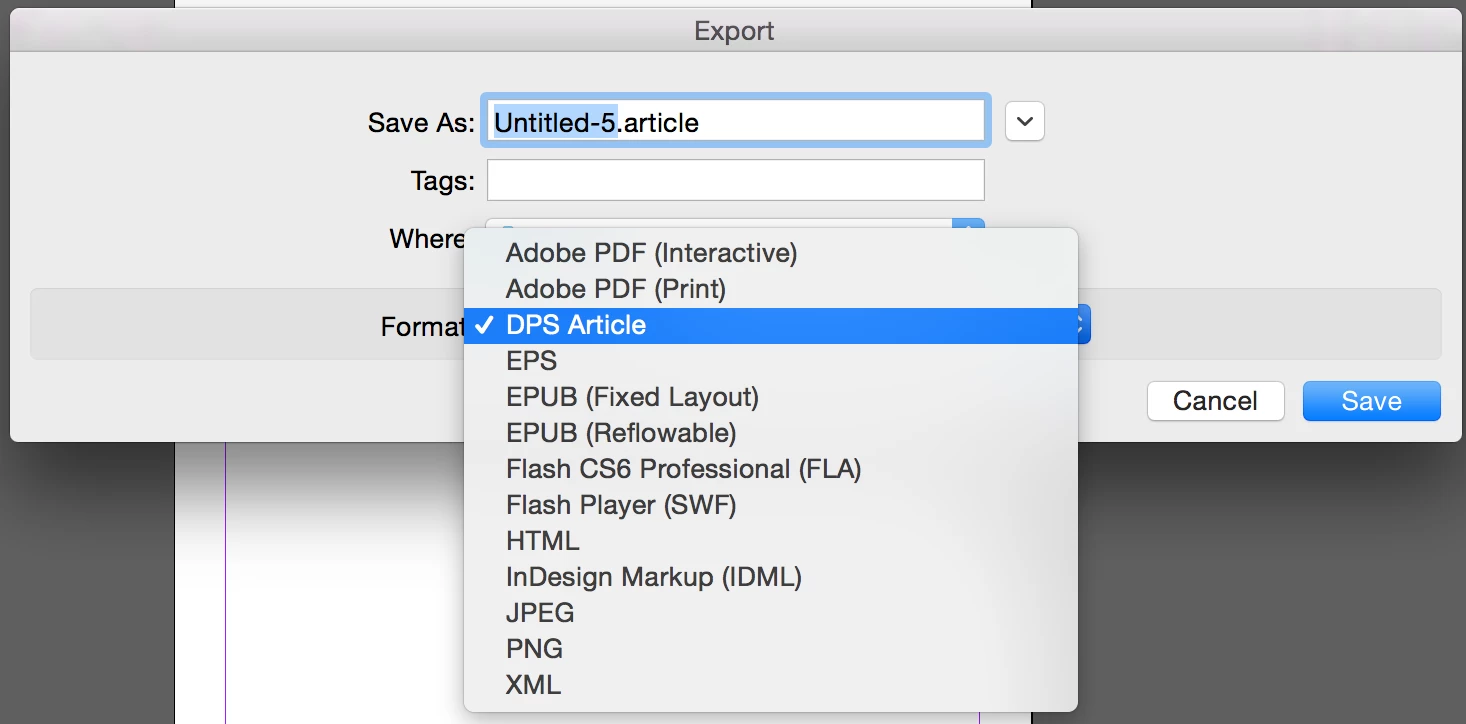This screenshot has height=724, width=1466.
Task: Choose PNG export format
Action: coord(771,649)
